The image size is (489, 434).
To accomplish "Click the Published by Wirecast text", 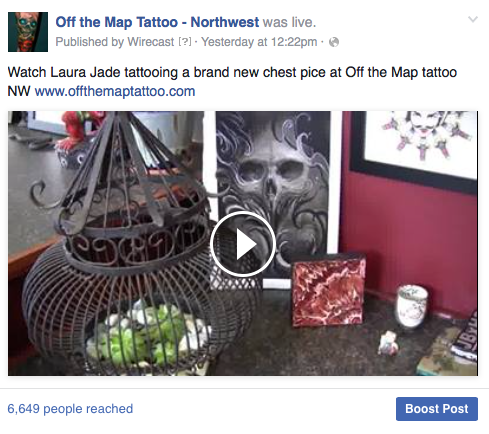I will point(115,42).
